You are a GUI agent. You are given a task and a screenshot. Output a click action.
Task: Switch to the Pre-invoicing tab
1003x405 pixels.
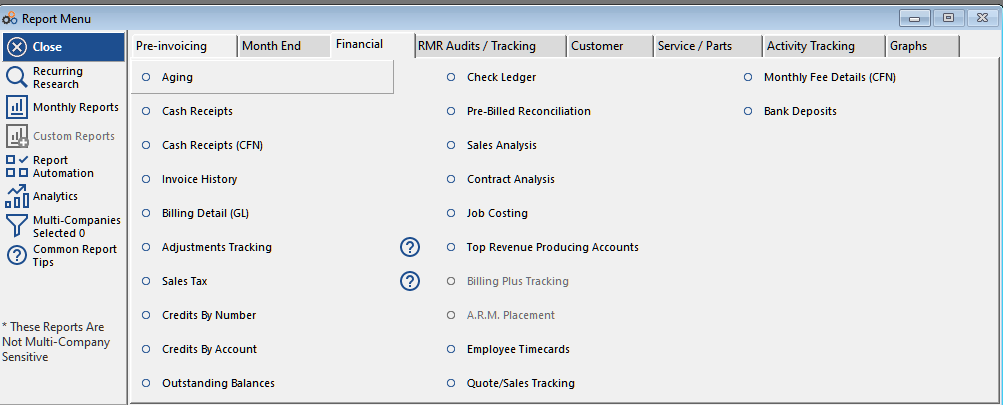pyautogui.click(x=171, y=46)
